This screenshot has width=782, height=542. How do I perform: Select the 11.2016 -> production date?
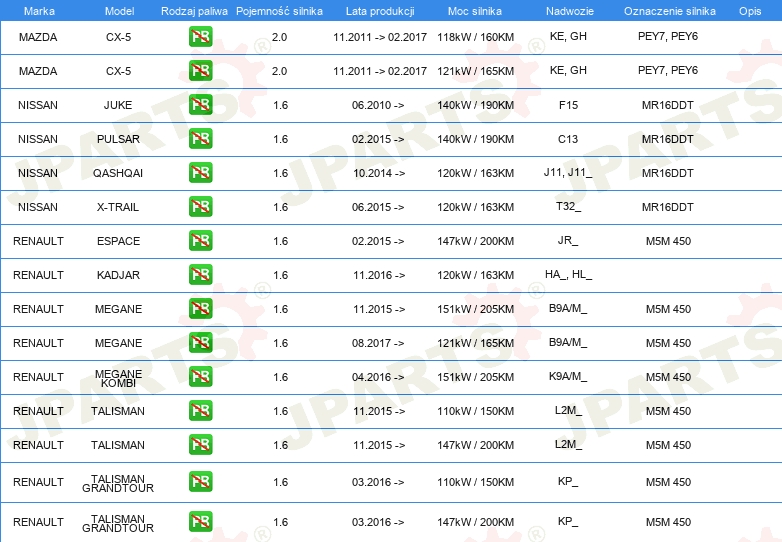click(x=379, y=275)
